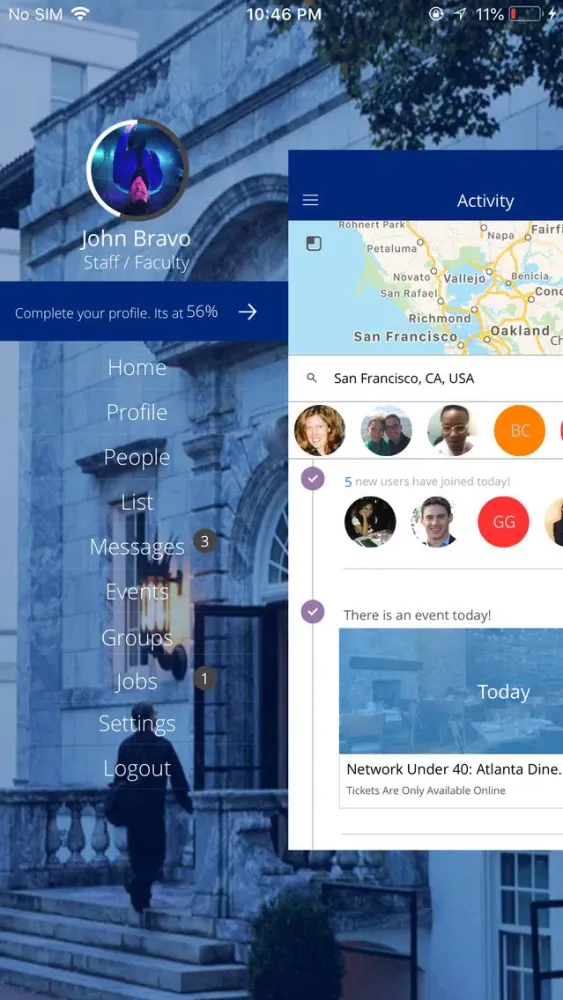Tap the Messages badge showing 3
The height and width of the screenshot is (1000, 563).
205,542
